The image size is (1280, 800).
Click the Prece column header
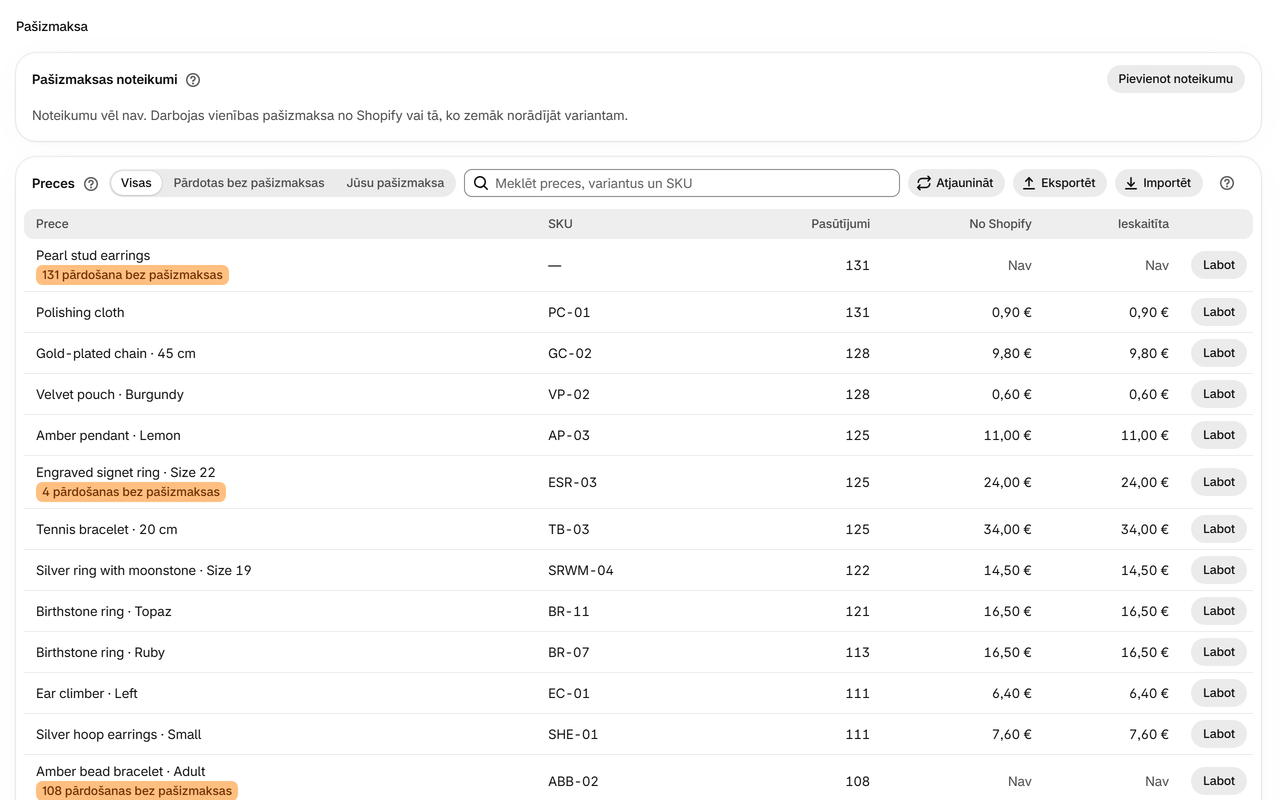pos(52,224)
